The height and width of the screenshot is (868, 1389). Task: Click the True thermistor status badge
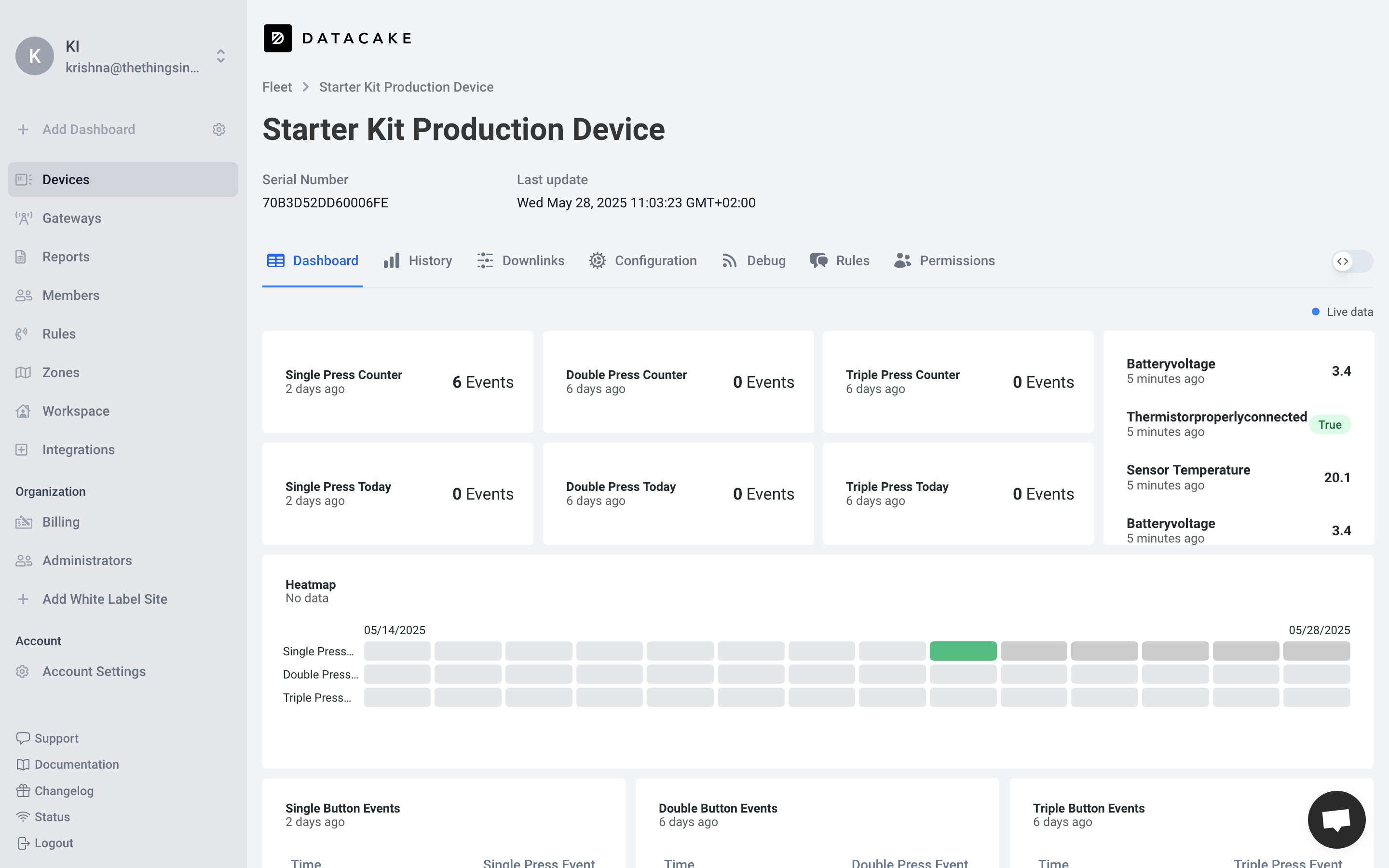[1329, 425]
